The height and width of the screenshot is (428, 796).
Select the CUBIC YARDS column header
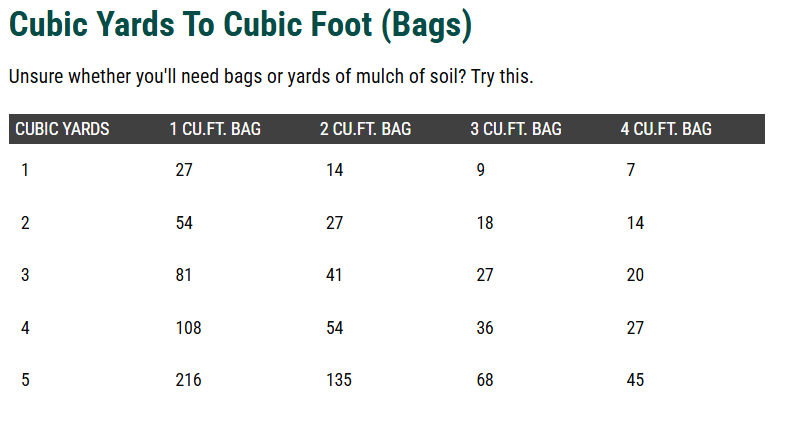point(62,129)
